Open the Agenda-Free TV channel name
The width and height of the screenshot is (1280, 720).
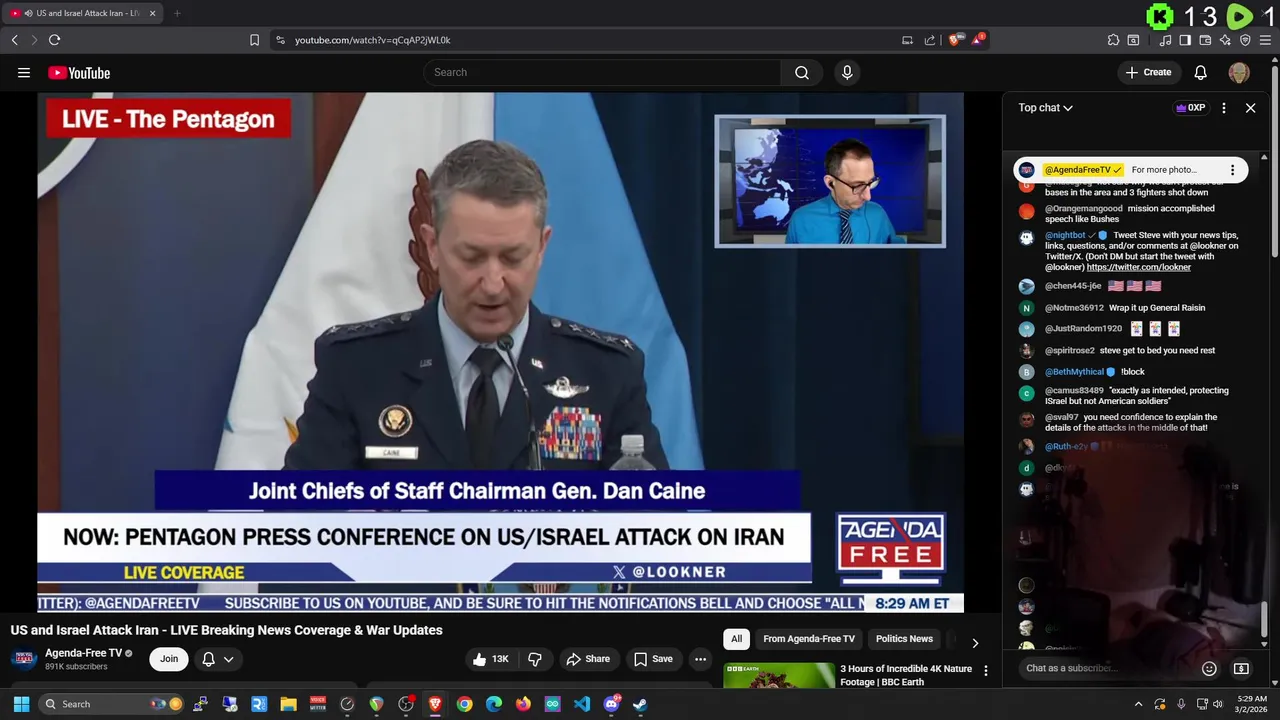pyautogui.click(x=83, y=653)
